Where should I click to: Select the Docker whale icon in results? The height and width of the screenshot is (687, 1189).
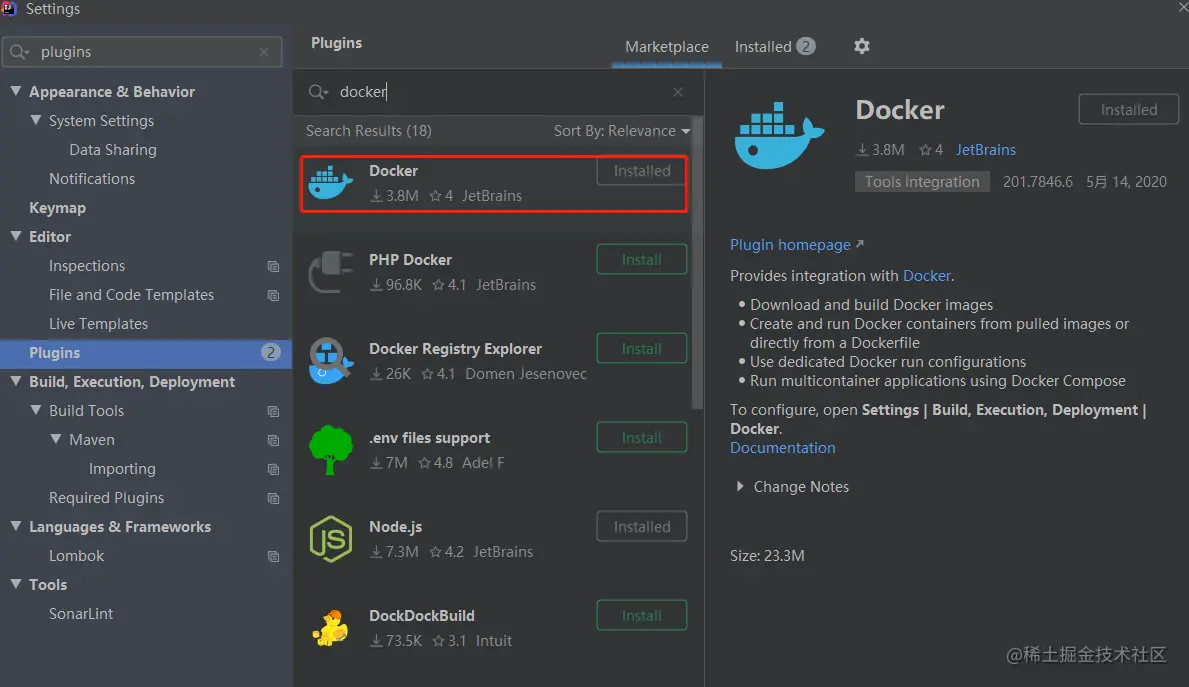(330, 183)
